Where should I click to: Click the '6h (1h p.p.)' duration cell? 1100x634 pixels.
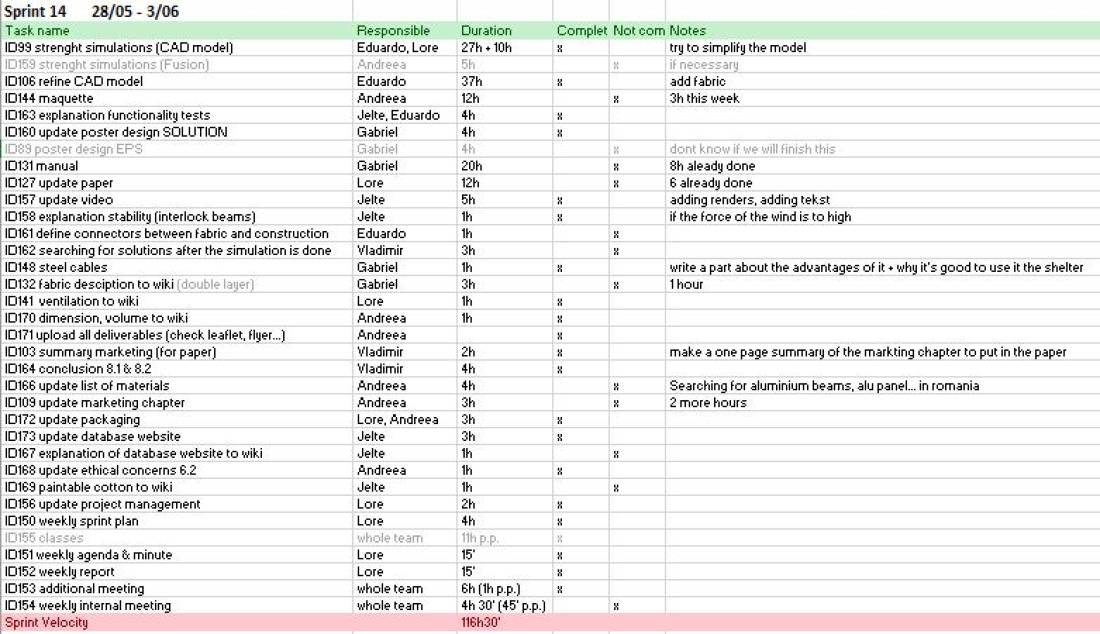(x=491, y=589)
